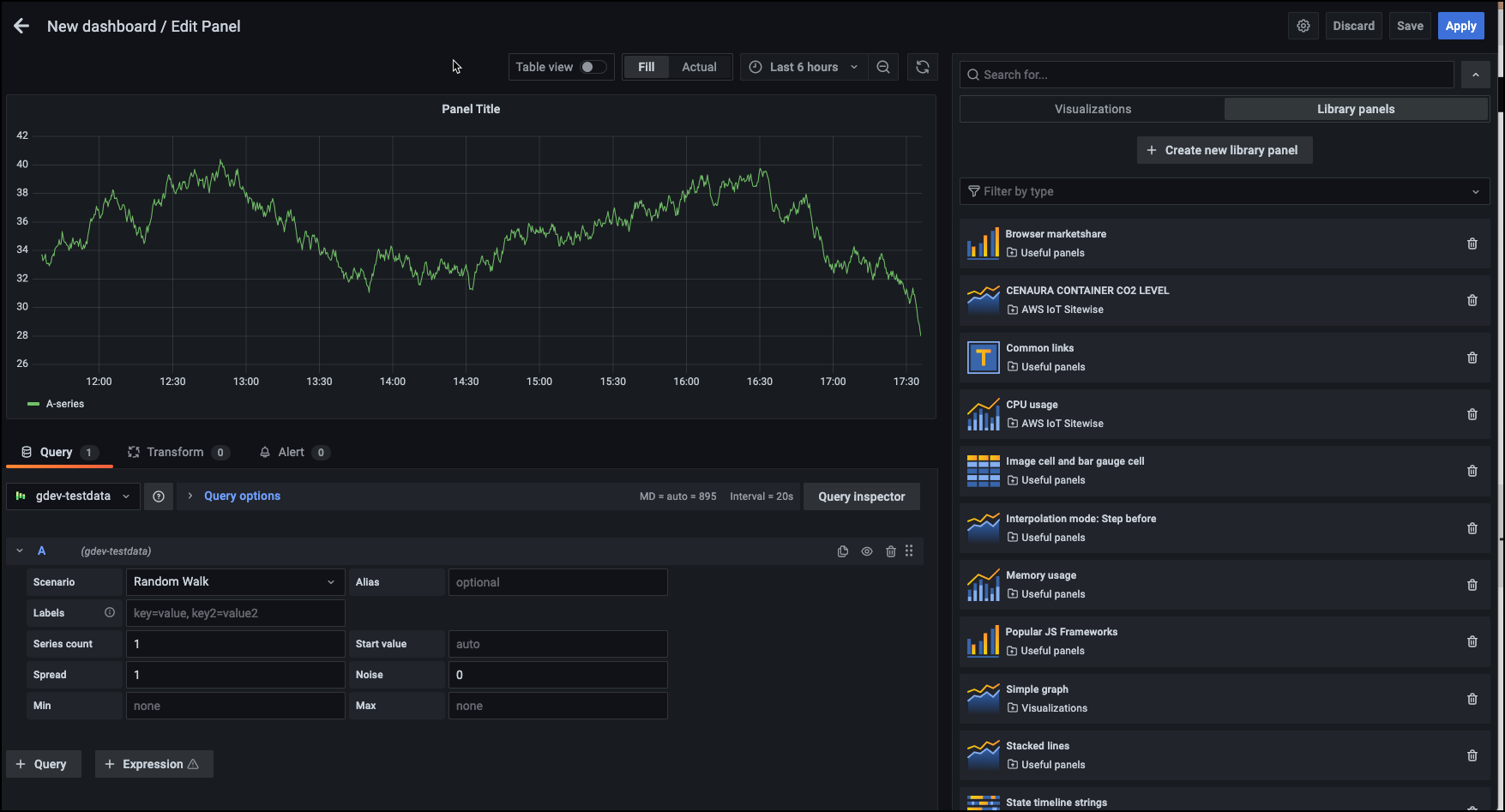Toggle the Table view switch

pyautogui.click(x=593, y=67)
